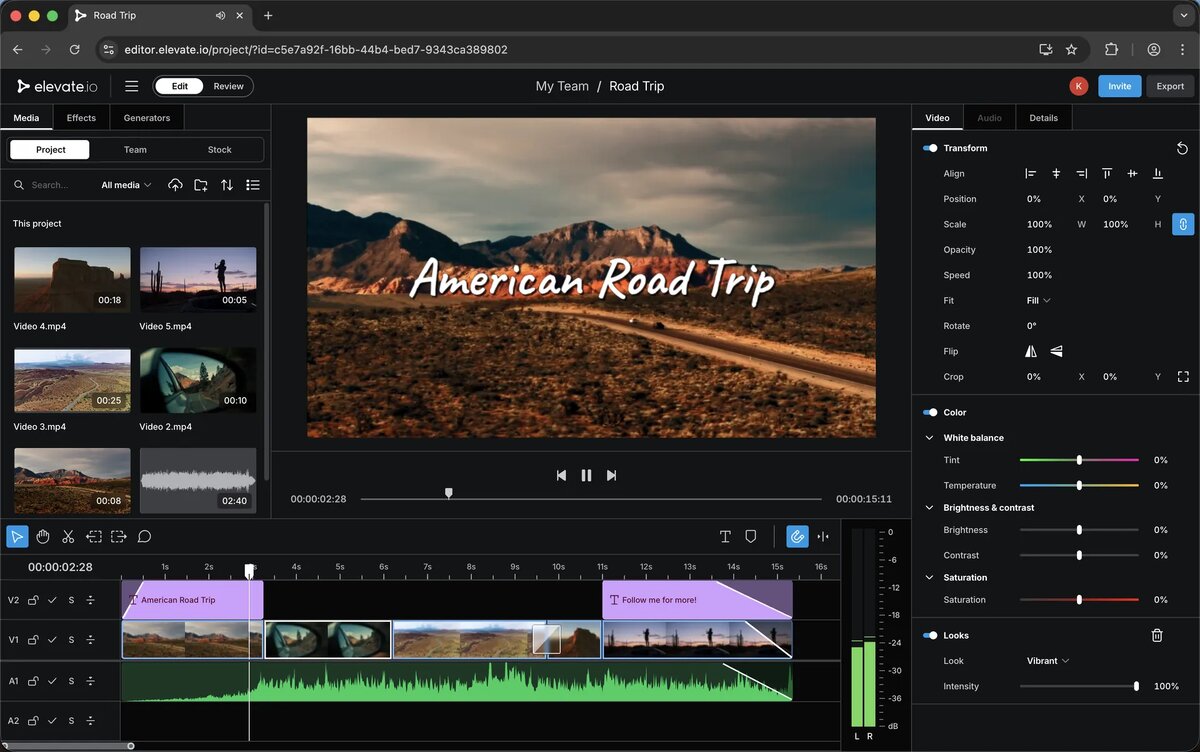Toggle the Transform switch off
The height and width of the screenshot is (752, 1200).
coord(930,148)
